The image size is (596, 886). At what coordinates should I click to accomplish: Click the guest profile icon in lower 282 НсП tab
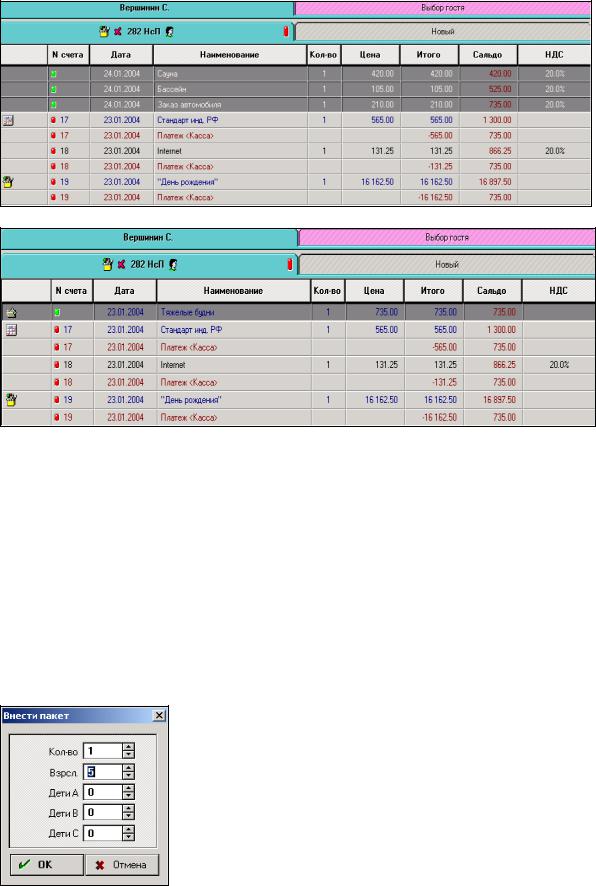coord(173,264)
